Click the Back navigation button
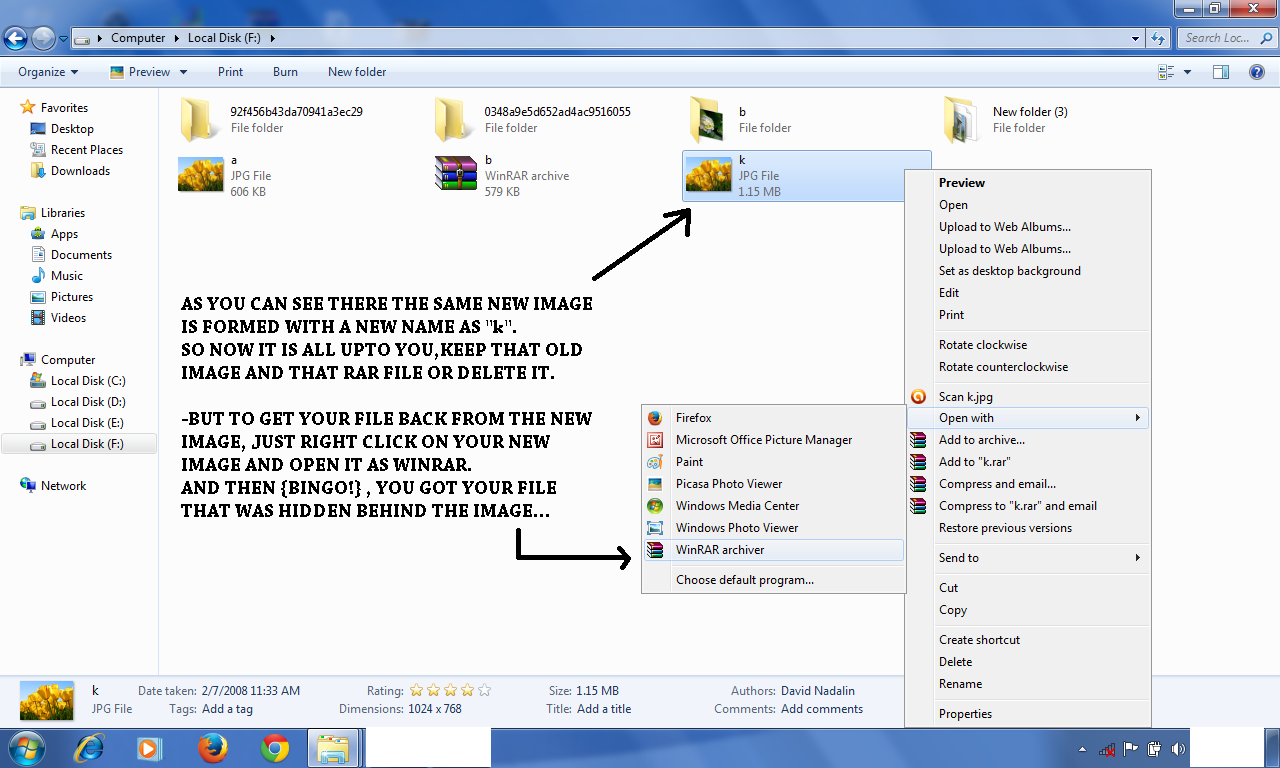Viewport: 1280px width, 768px height. [16, 39]
